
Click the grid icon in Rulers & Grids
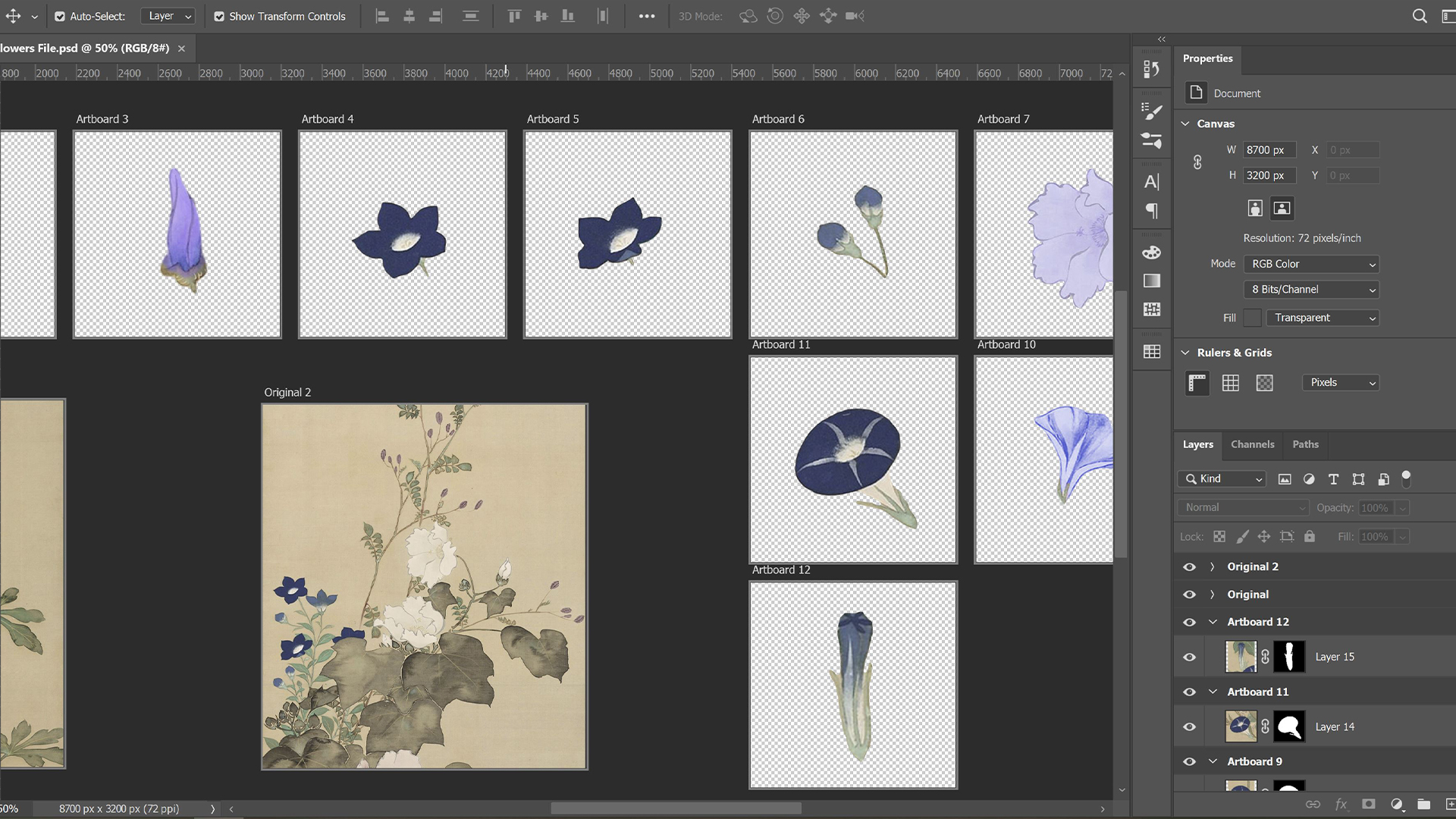point(1230,383)
